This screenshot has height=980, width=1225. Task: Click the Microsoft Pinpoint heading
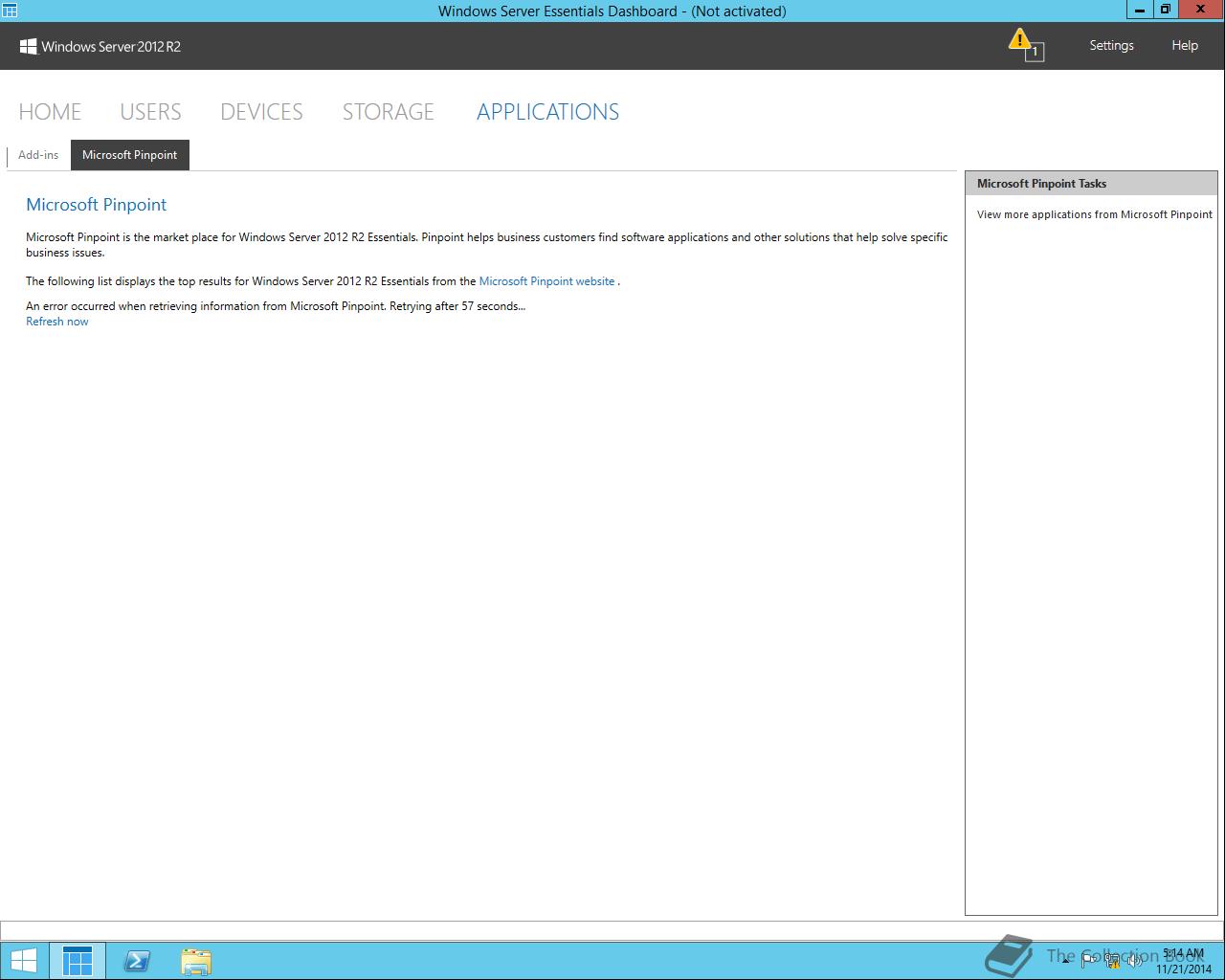coord(97,205)
